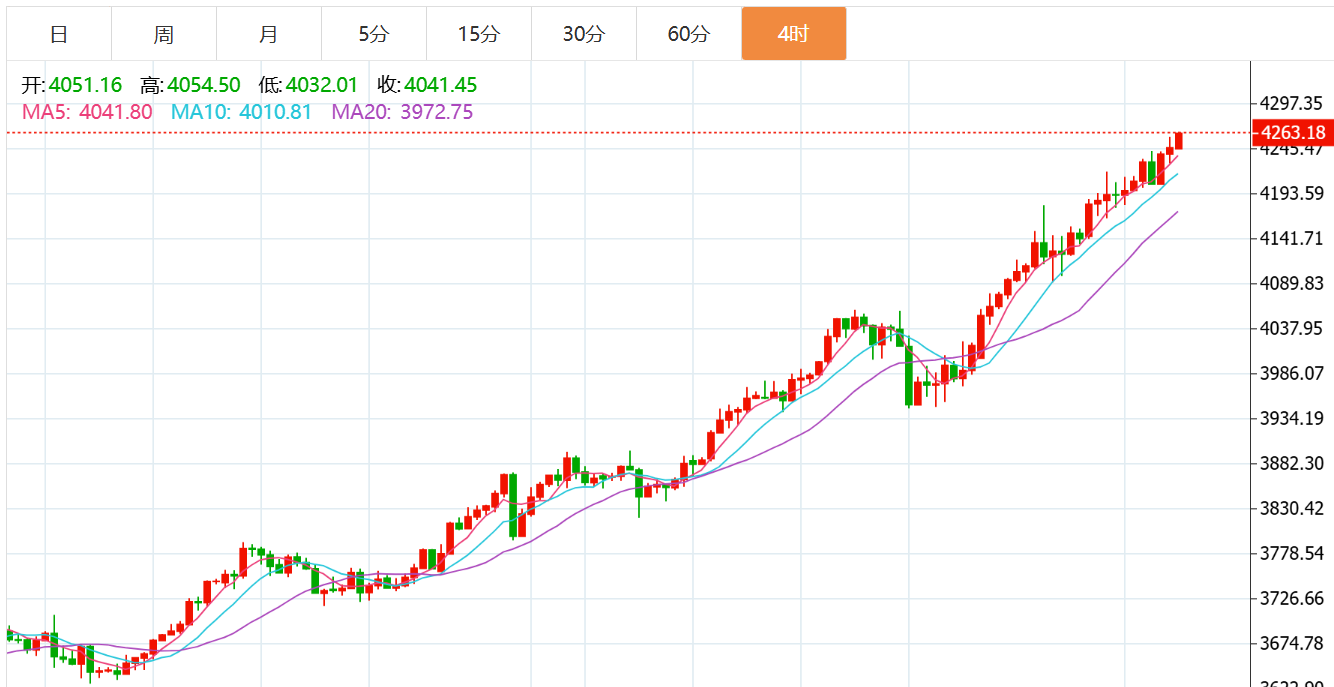Select the 周 weekly timeframe tab
This screenshot has height=687, width=1334.
[164, 34]
